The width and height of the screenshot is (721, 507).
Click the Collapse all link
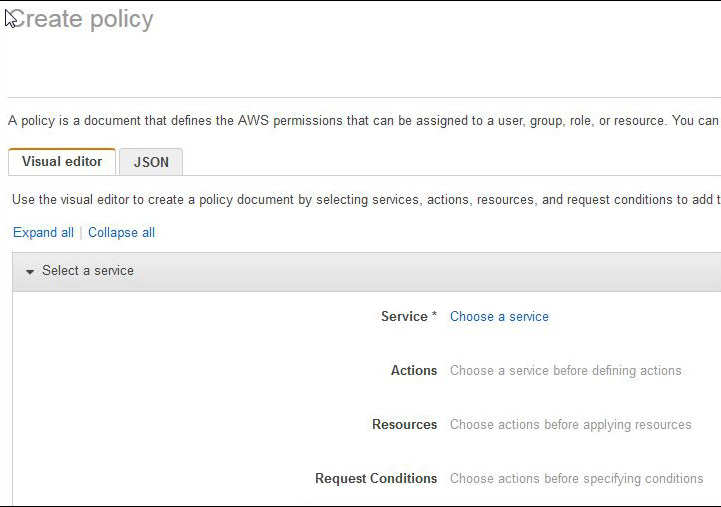click(x=121, y=233)
